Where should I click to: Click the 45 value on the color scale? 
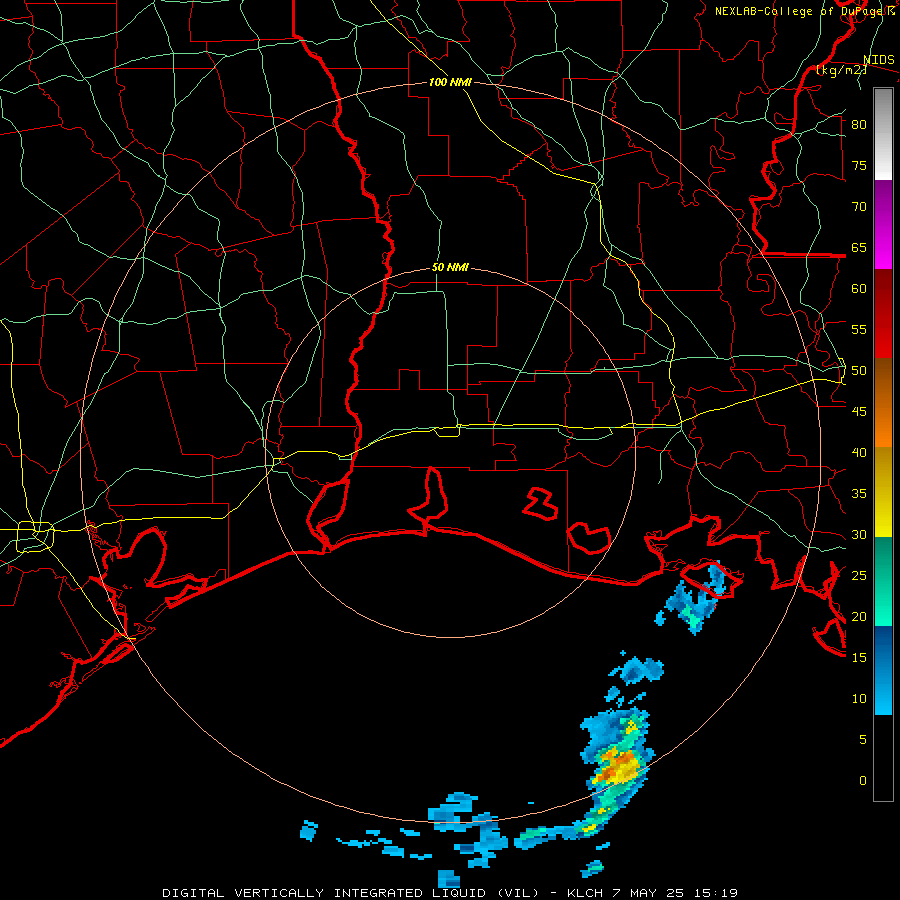coord(859,412)
